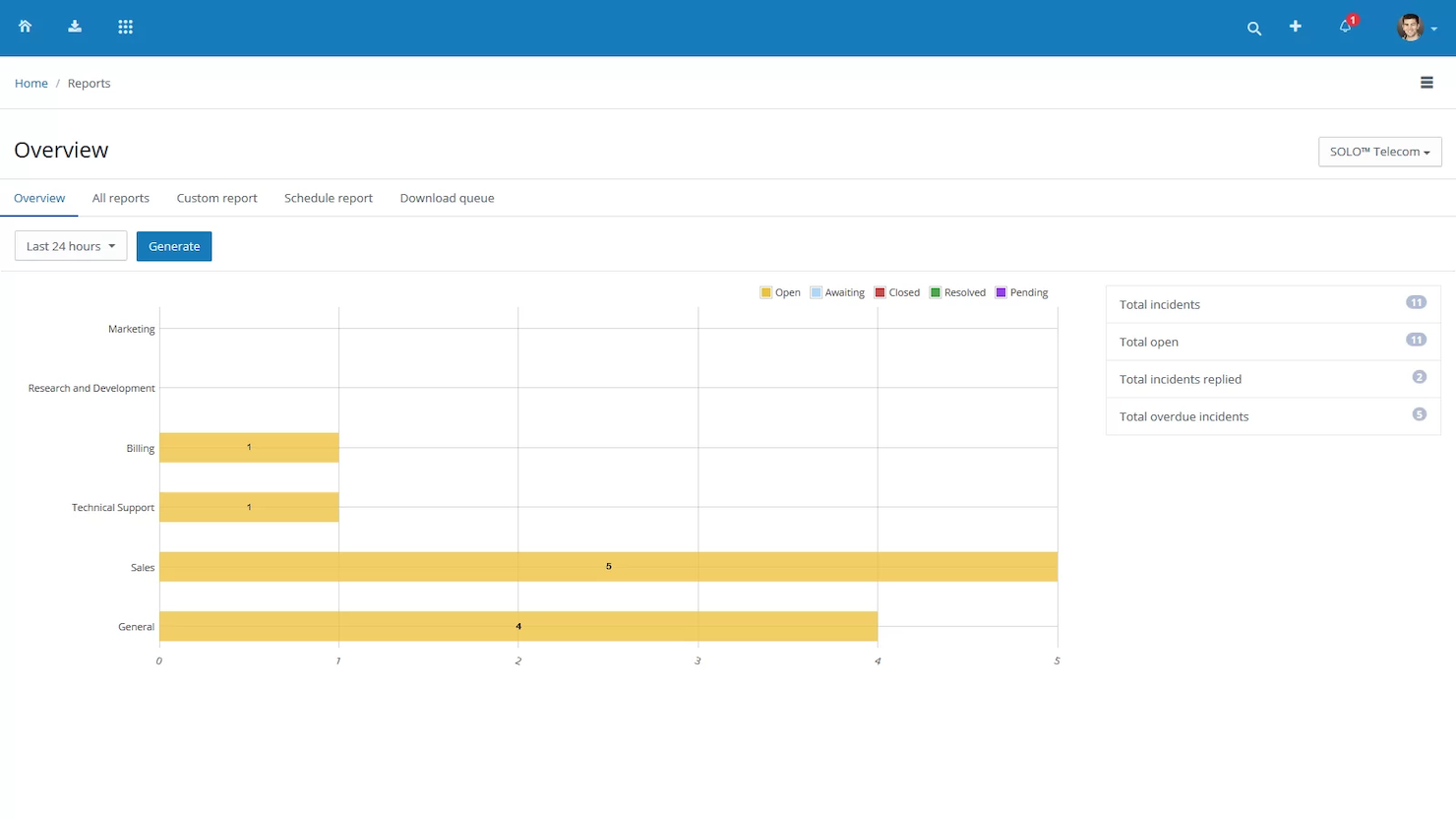1456x819 pixels.
Task: Click the search icon
Action: 1254,29
